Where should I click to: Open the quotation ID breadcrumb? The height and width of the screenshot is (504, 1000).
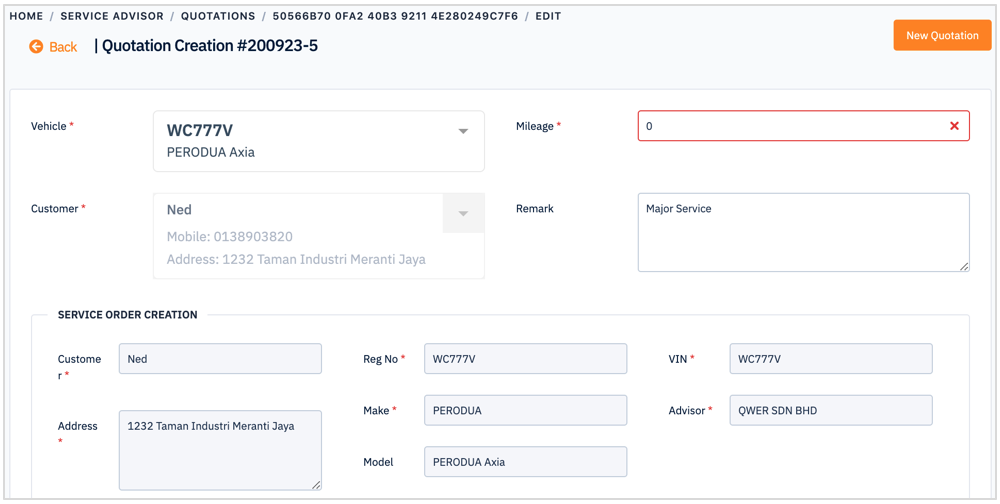coord(395,16)
